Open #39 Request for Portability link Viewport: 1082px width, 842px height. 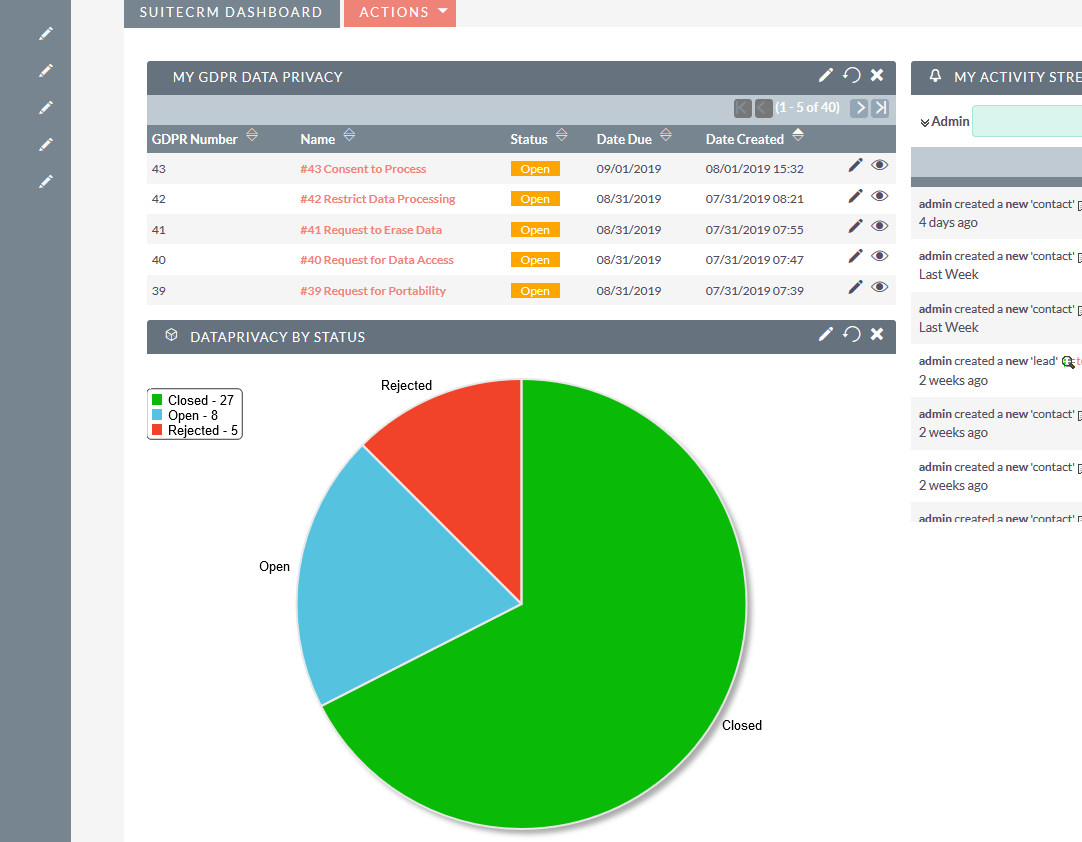pyautogui.click(x=373, y=291)
